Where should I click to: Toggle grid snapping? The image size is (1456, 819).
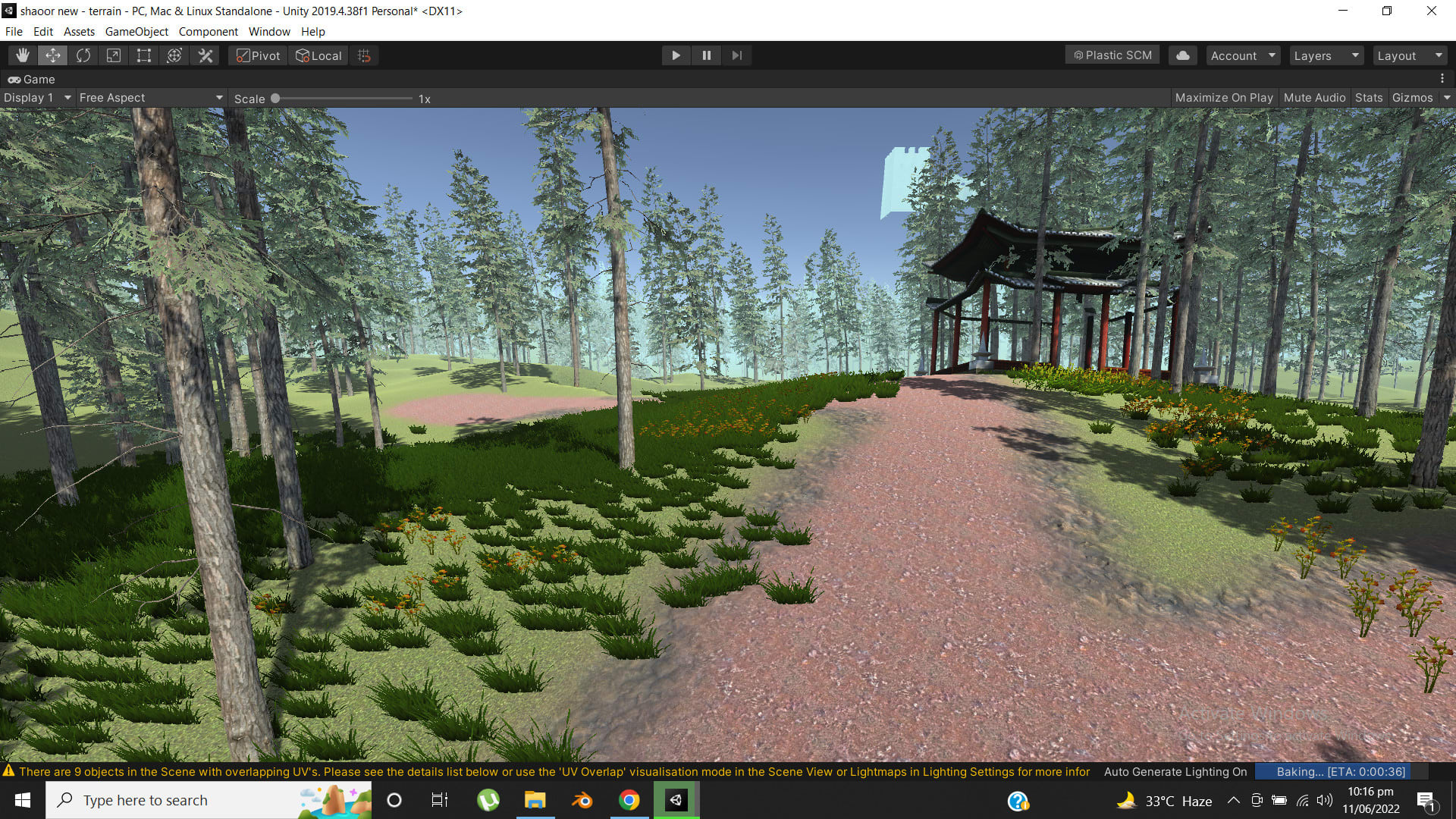tap(362, 55)
